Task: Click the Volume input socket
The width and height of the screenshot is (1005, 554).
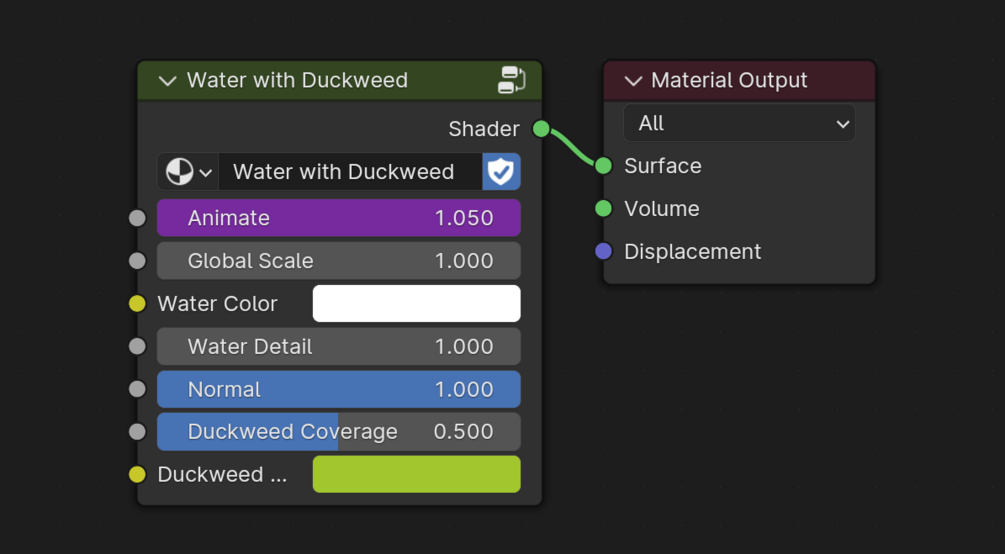Action: [603, 209]
